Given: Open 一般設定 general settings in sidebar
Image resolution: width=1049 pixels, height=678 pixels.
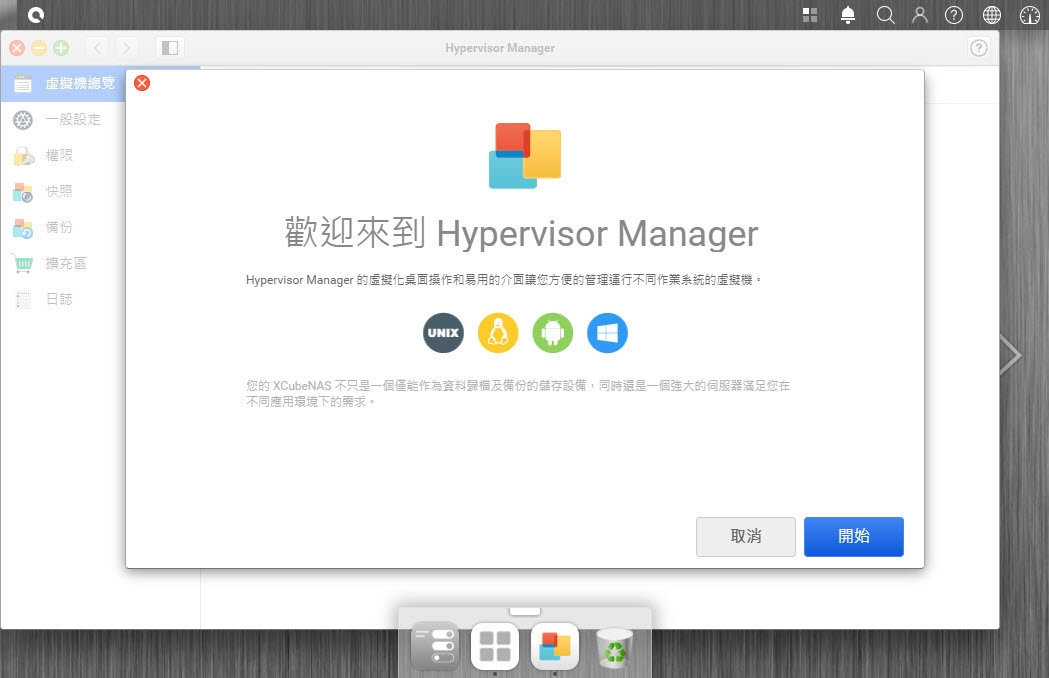Looking at the screenshot, I should 63,120.
